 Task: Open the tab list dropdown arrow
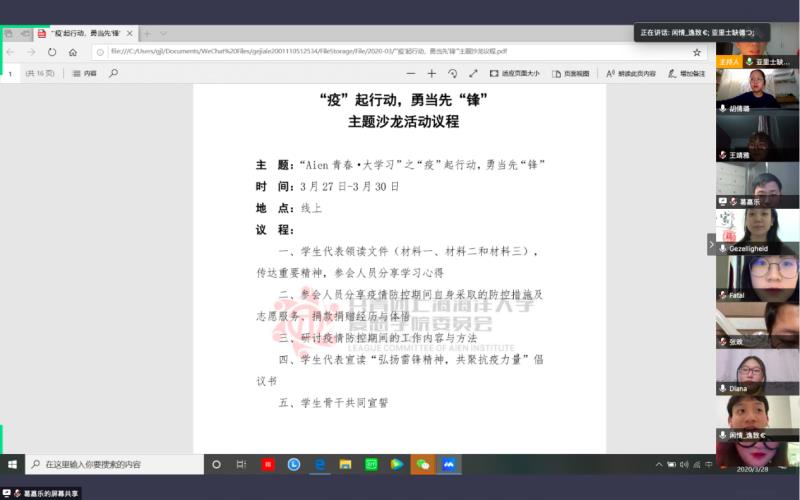point(164,33)
